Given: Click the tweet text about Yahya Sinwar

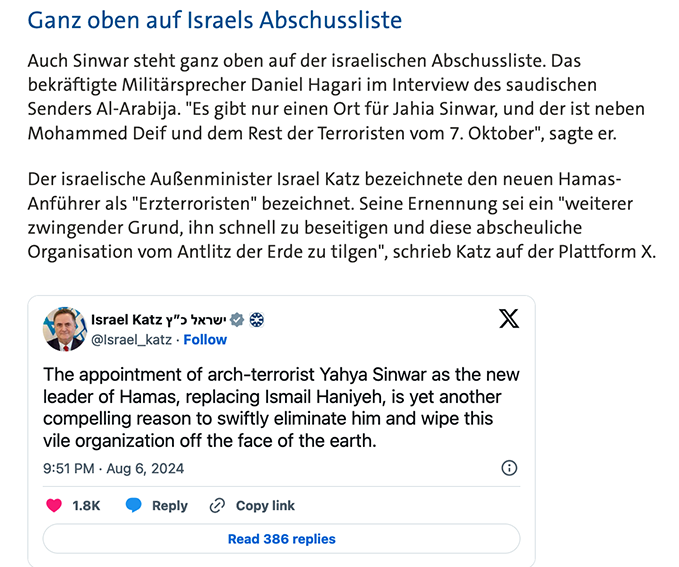Looking at the screenshot, I should click(x=271, y=408).
